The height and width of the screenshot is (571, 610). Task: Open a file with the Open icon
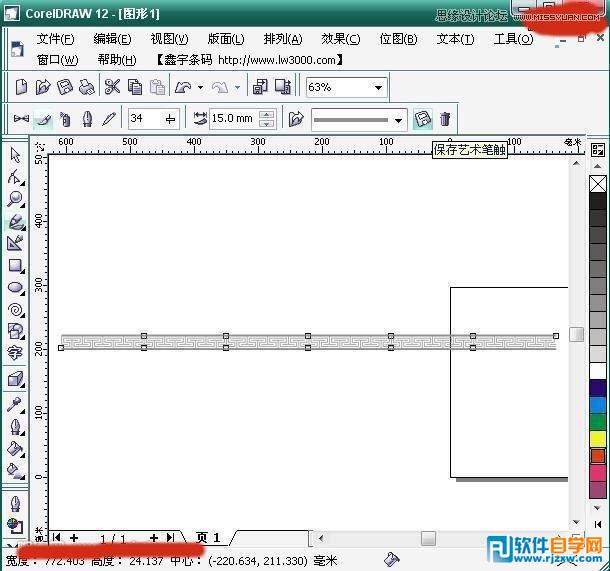click(43, 86)
